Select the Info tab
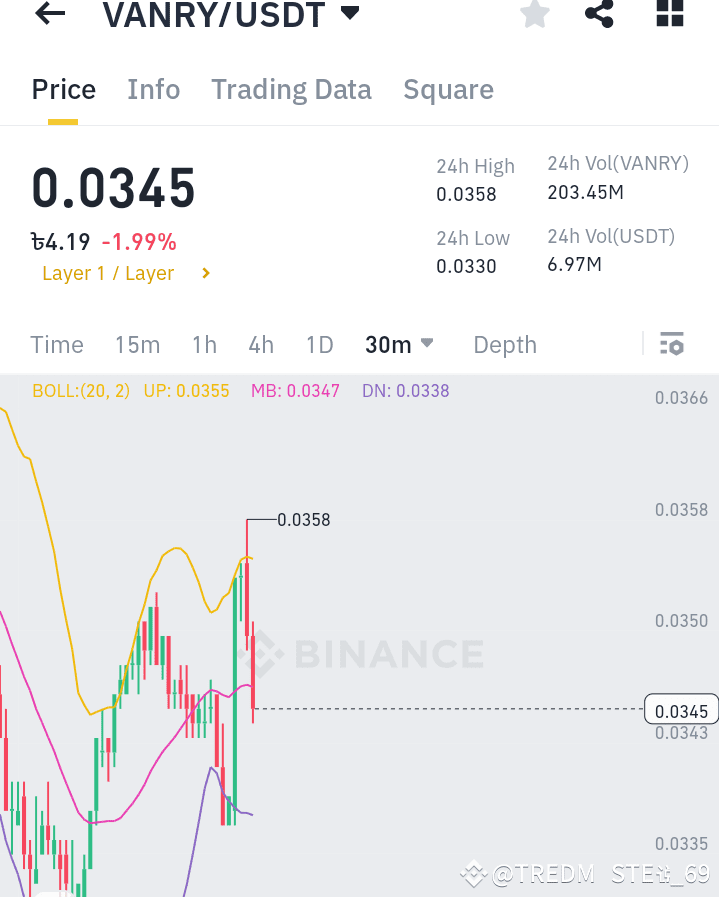Screen dimensions: 719x897 153,89
